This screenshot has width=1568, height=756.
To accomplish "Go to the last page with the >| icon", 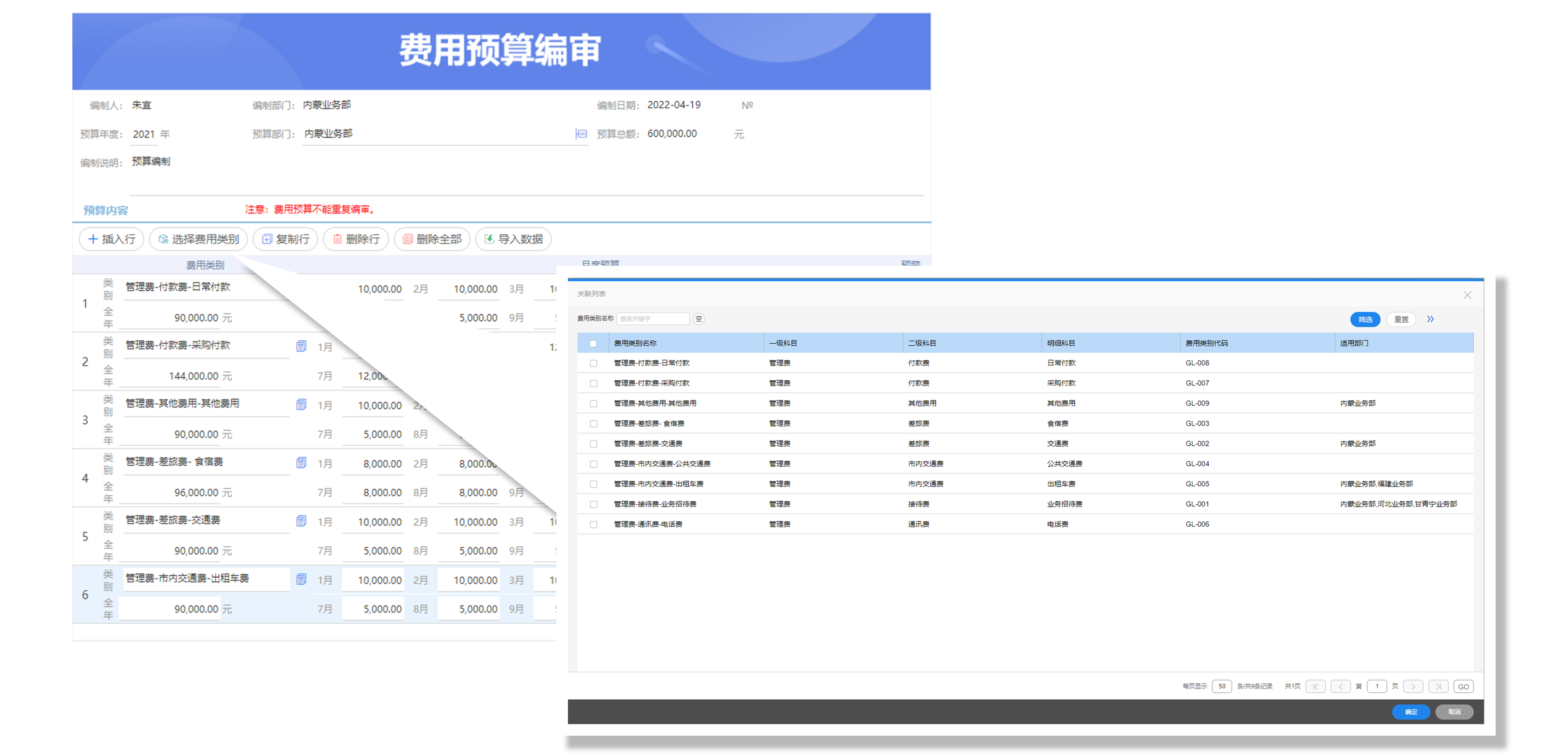I will (x=1438, y=687).
